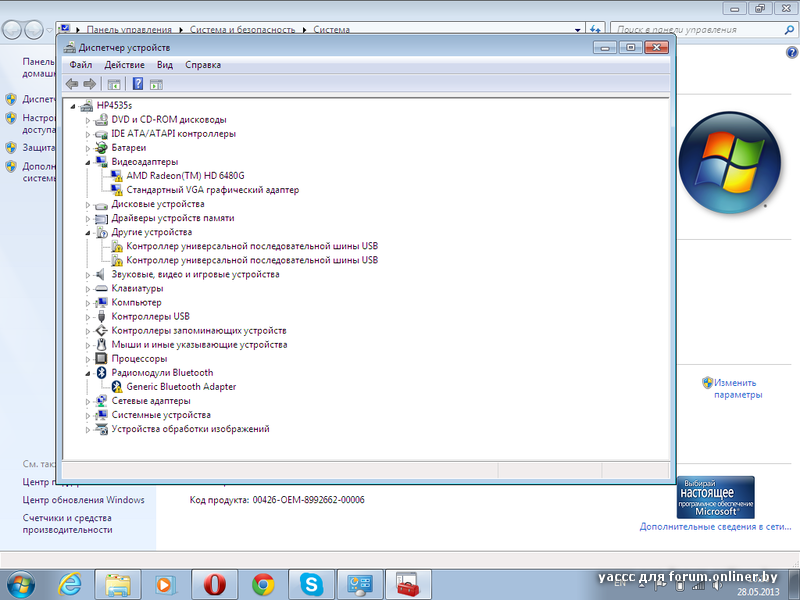This screenshot has height=600, width=800.
Task: Click Дополнительные сведения в сети link
Action: pos(715,527)
